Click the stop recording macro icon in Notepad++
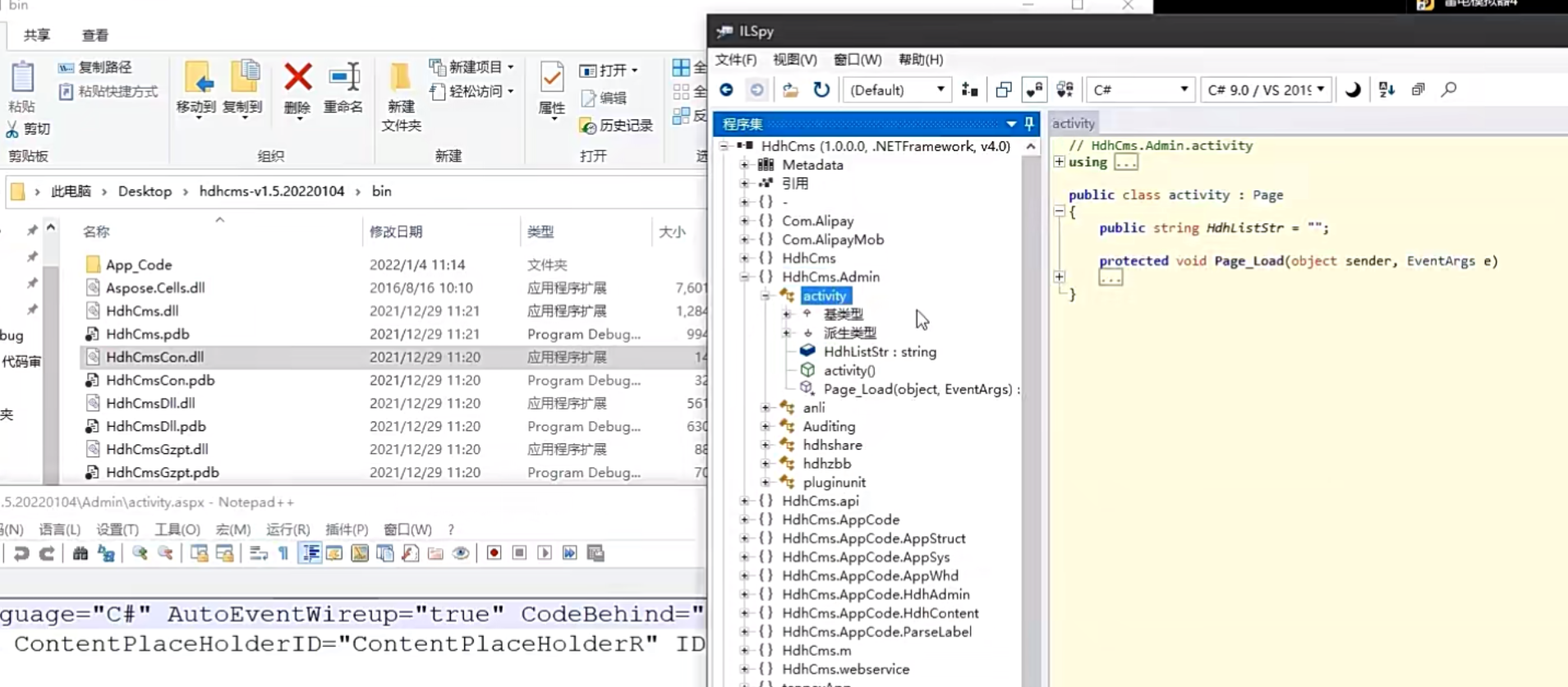1568x687 pixels. coord(519,553)
